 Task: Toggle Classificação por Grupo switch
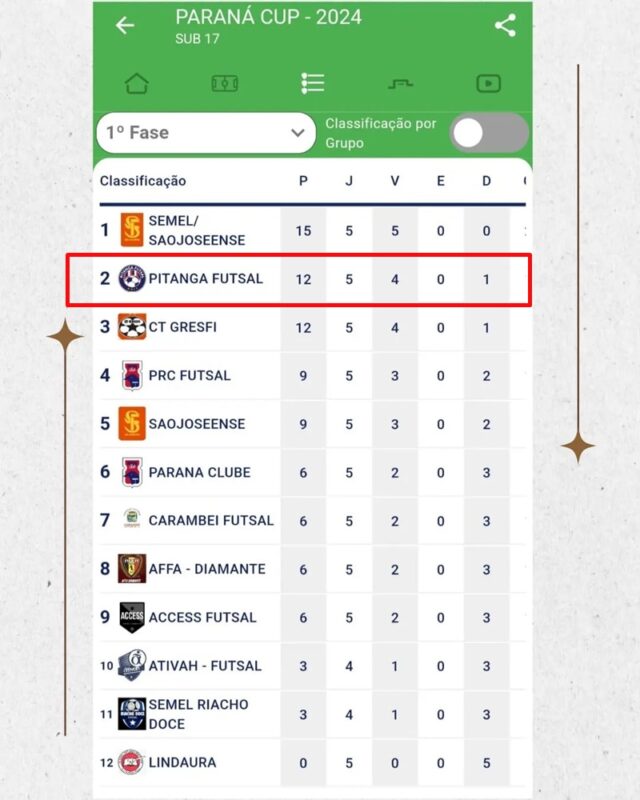(x=488, y=133)
